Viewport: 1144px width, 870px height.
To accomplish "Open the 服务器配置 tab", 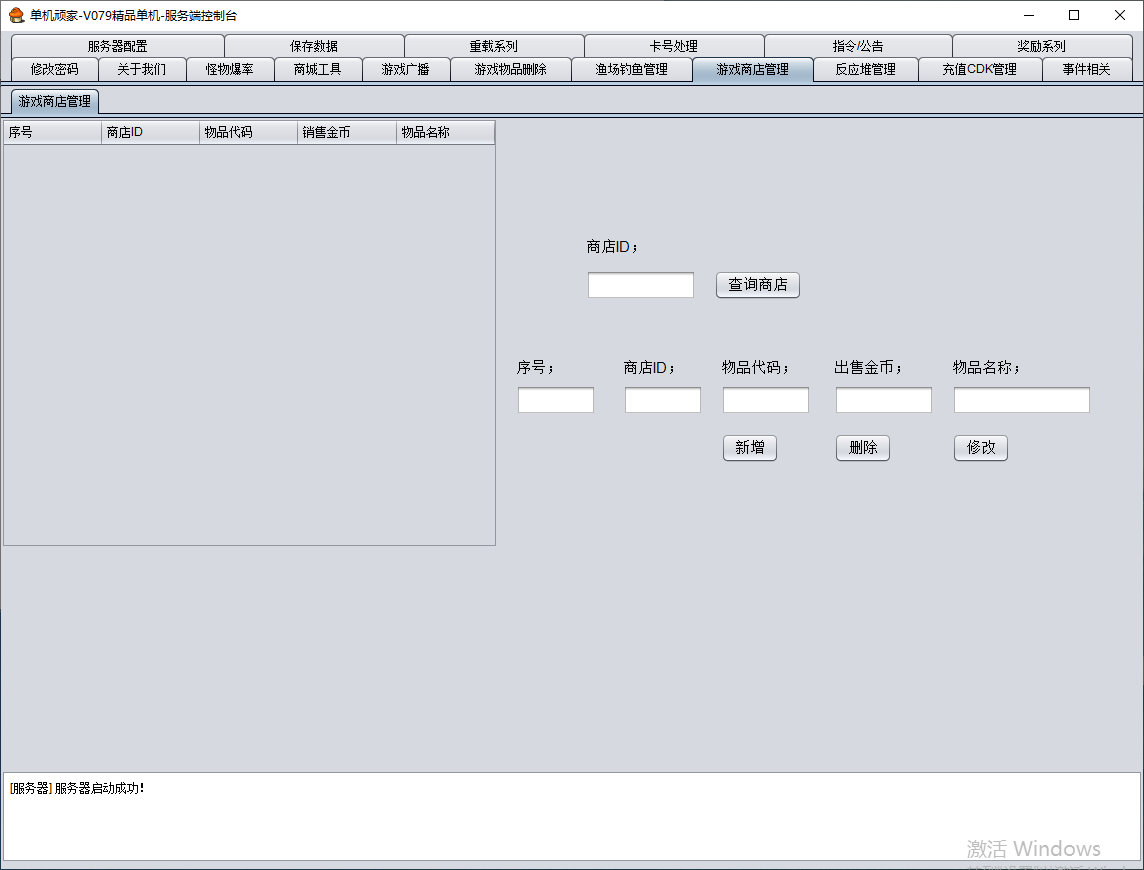I will pyautogui.click(x=117, y=46).
